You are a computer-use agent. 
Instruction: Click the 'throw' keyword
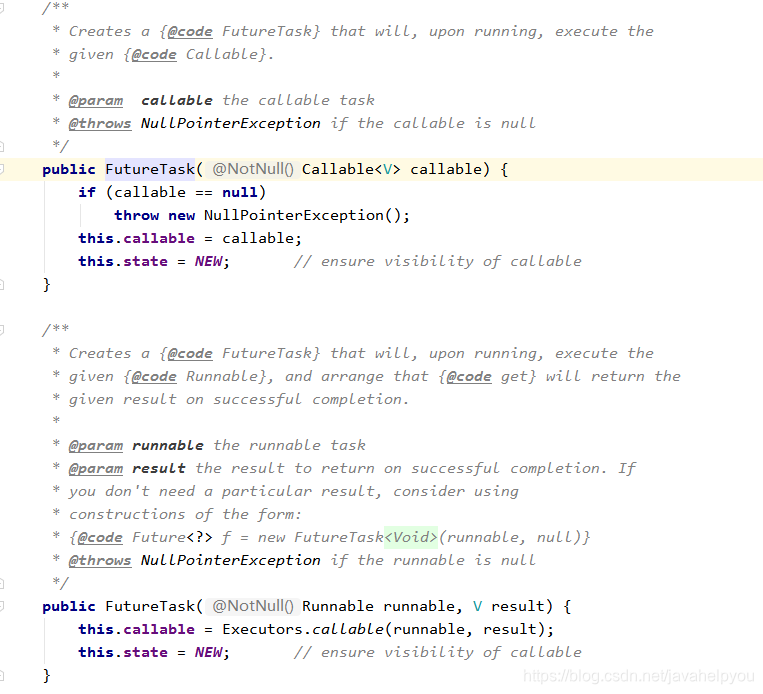(x=137, y=215)
